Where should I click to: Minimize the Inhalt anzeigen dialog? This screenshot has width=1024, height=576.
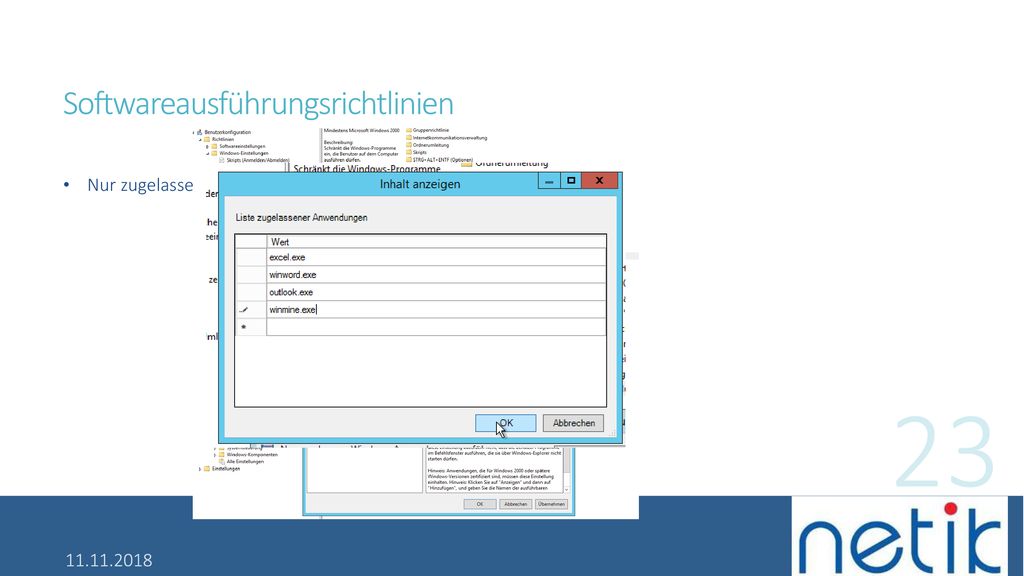click(549, 181)
